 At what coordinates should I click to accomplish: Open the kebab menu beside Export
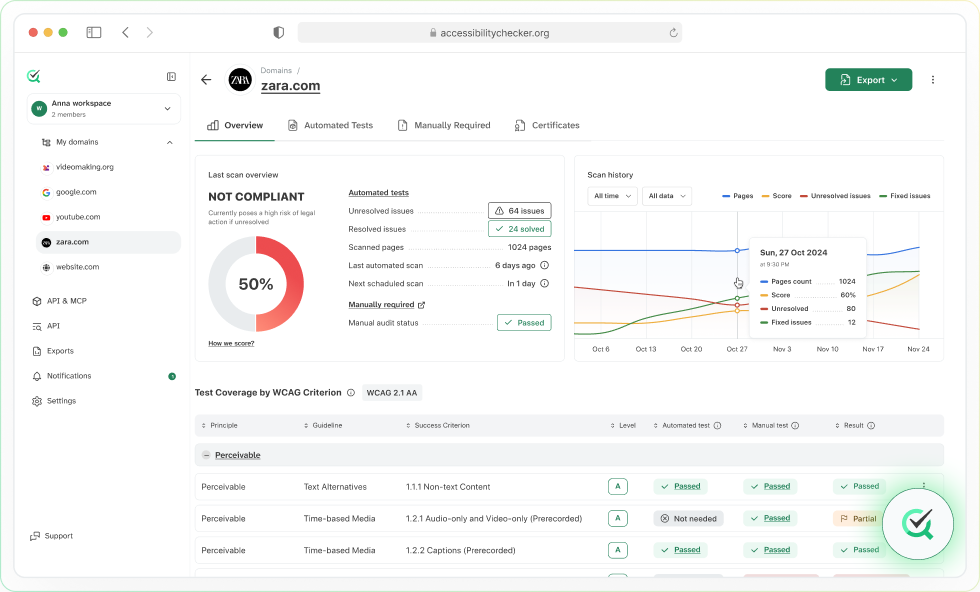(x=932, y=79)
